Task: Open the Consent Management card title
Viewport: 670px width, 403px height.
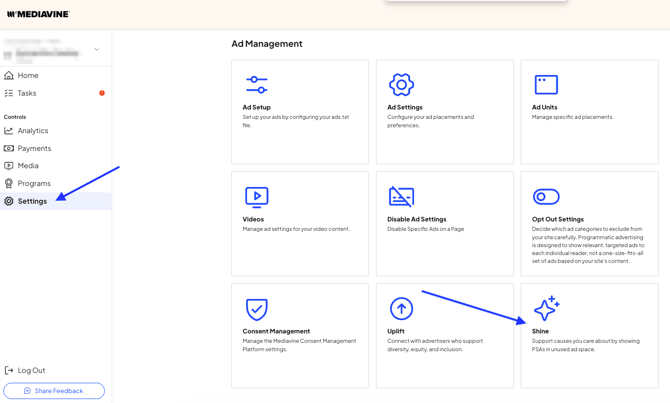Action: pos(276,331)
